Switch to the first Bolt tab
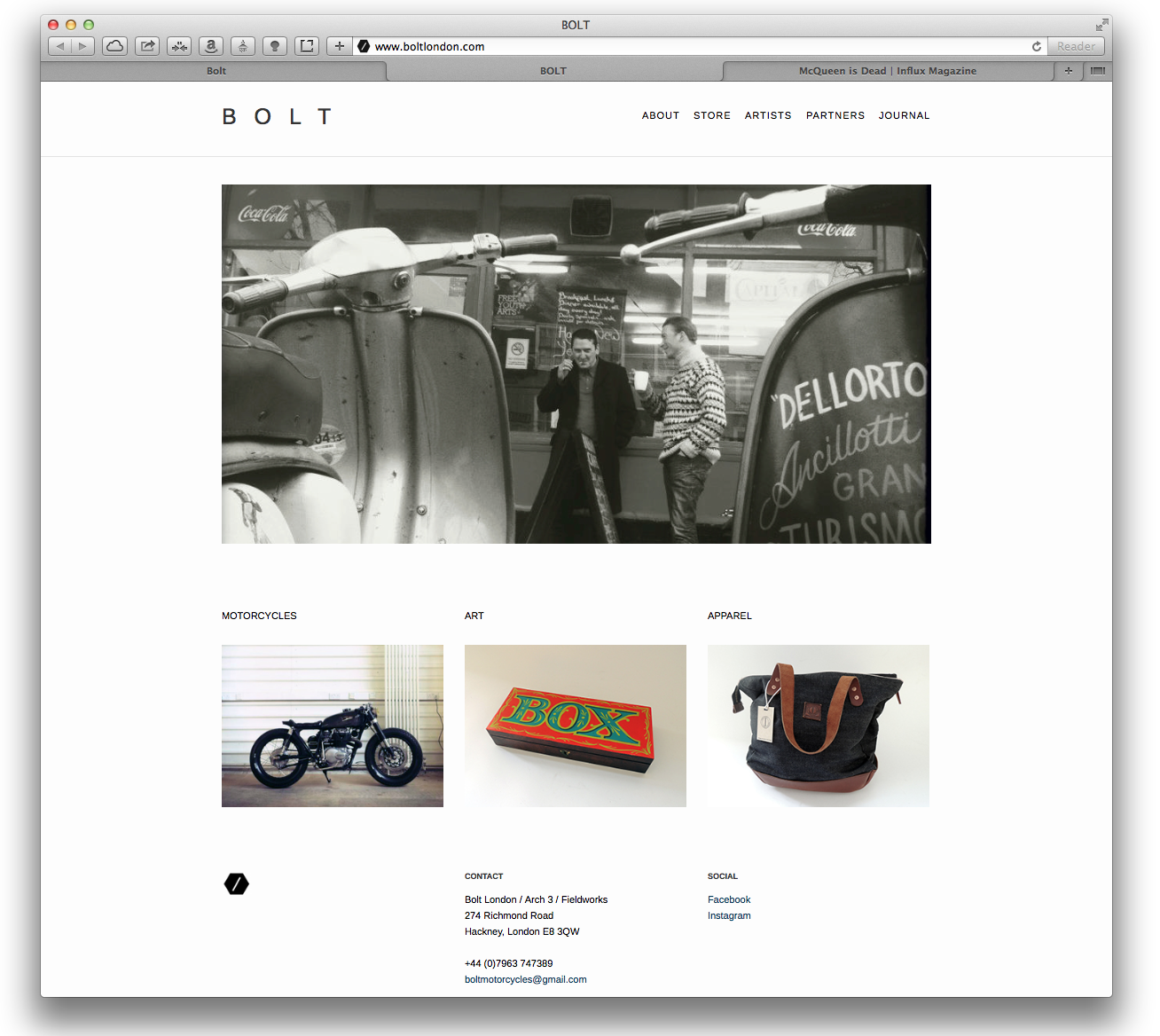1160x1036 pixels. pos(216,71)
